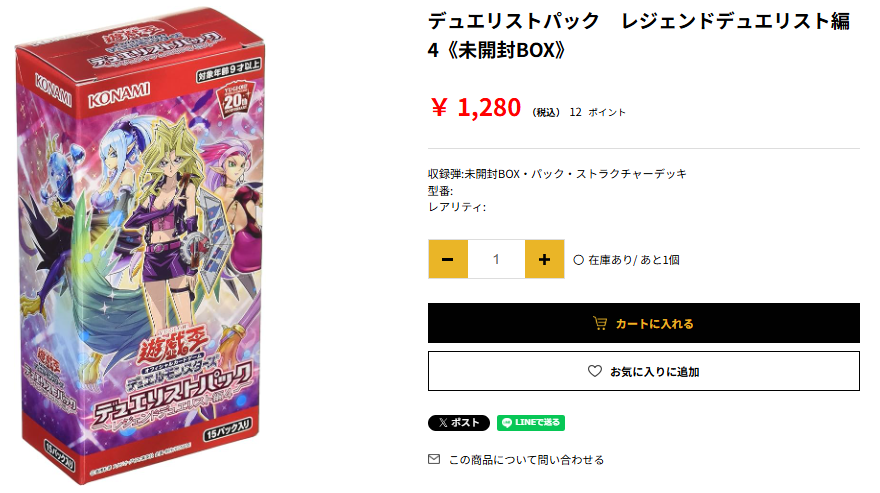This screenshot has height=493, width=880.
Task: Focus the quantity input field showing 1
Action: [496, 259]
